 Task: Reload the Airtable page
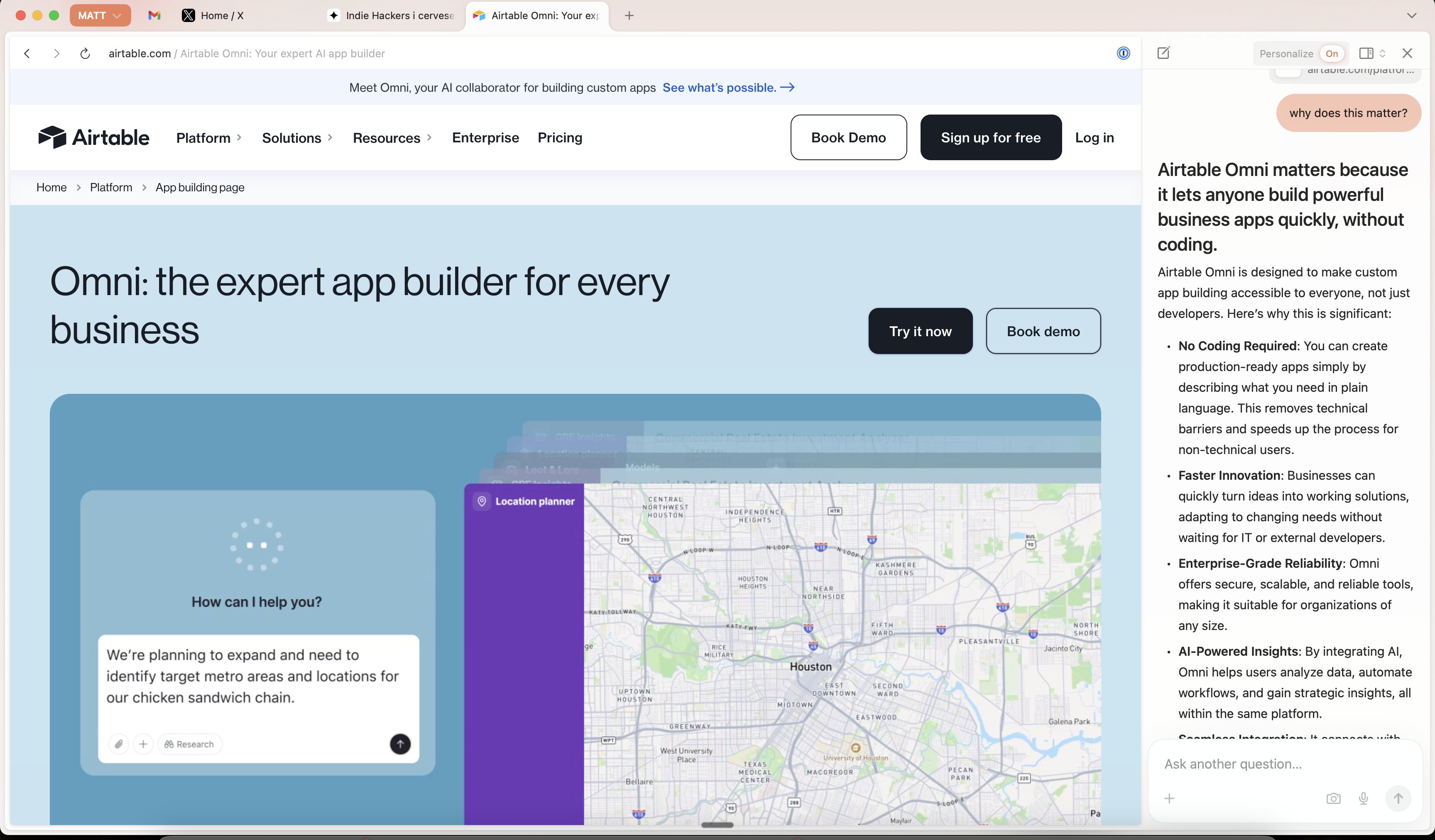coord(85,54)
